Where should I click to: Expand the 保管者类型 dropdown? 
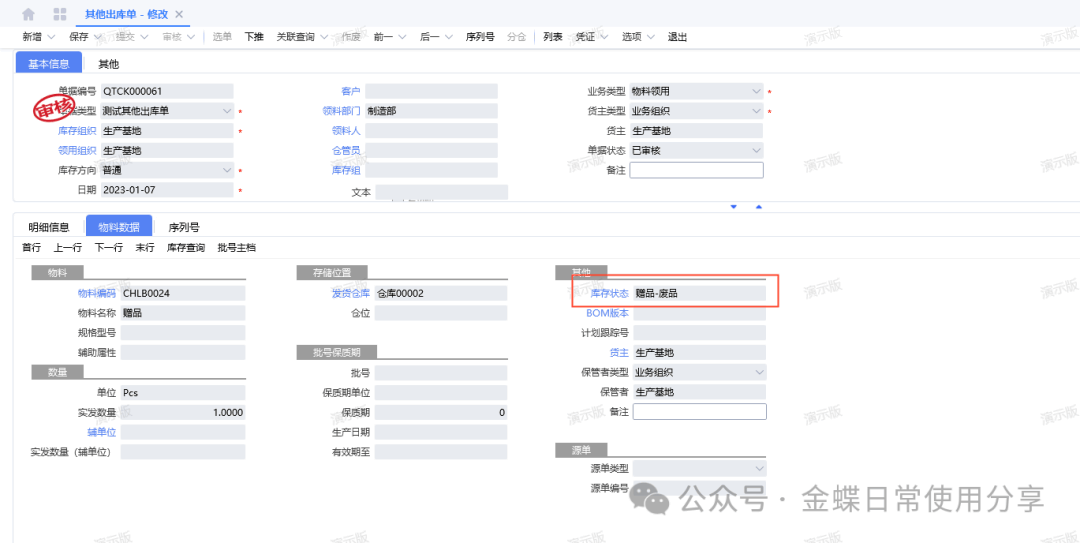pyautogui.click(x=758, y=372)
